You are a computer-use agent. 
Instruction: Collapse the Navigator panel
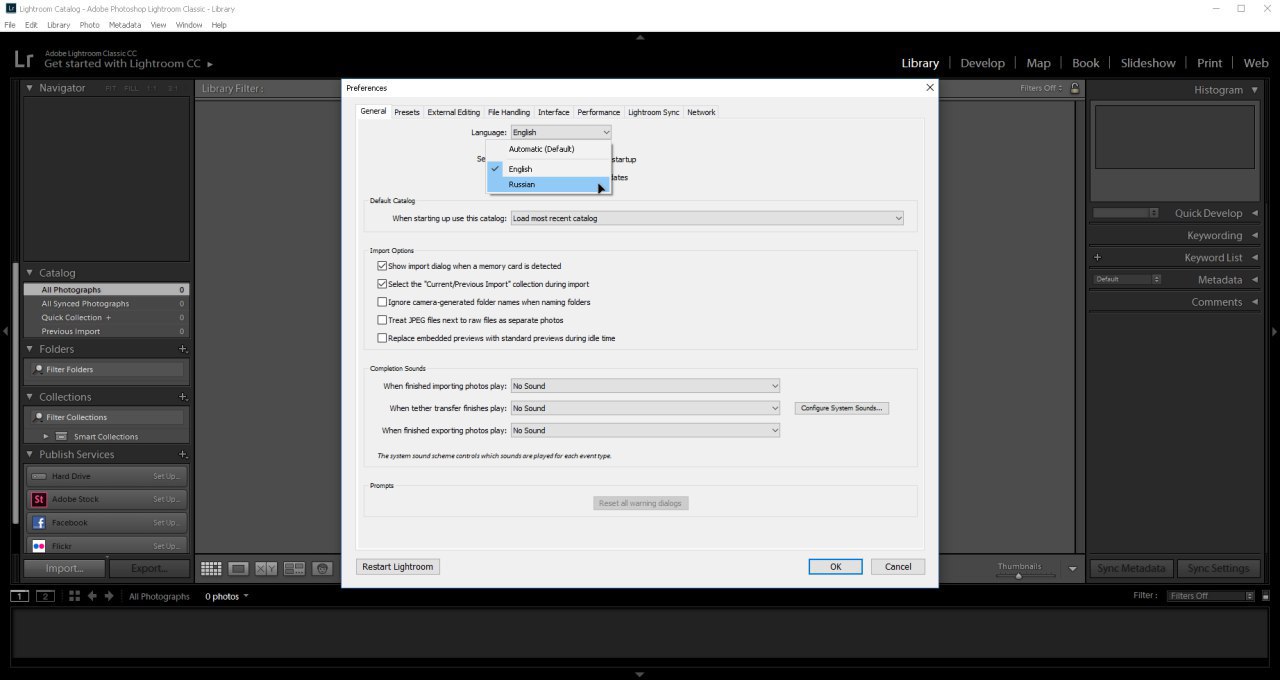(30, 88)
